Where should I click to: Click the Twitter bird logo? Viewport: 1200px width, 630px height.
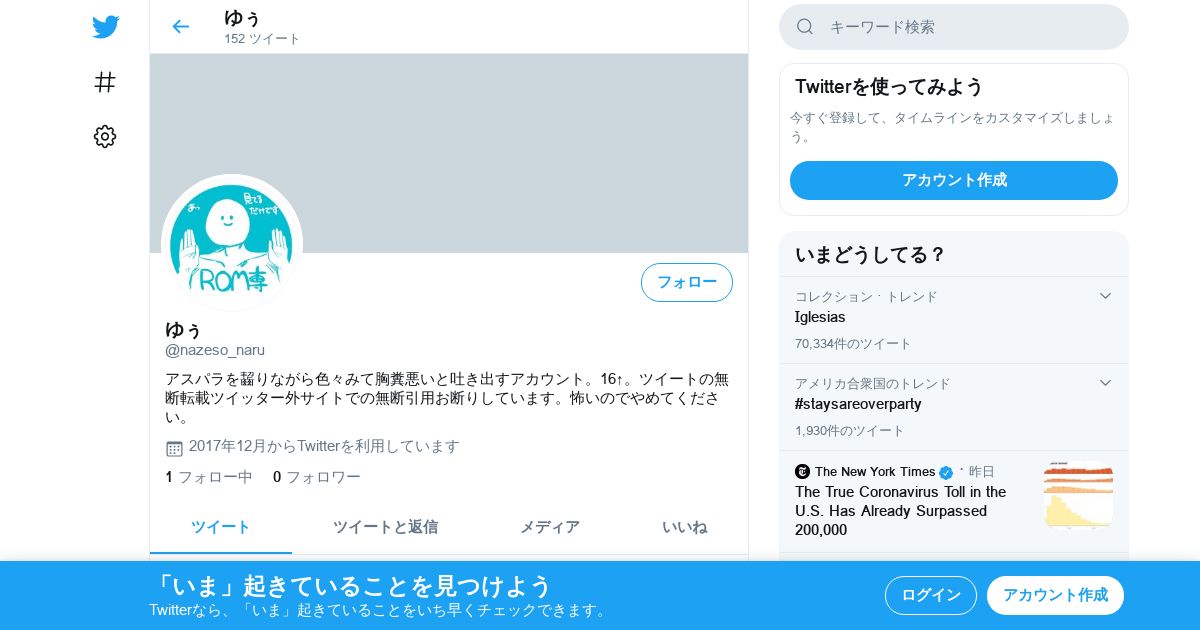pyautogui.click(x=105, y=27)
